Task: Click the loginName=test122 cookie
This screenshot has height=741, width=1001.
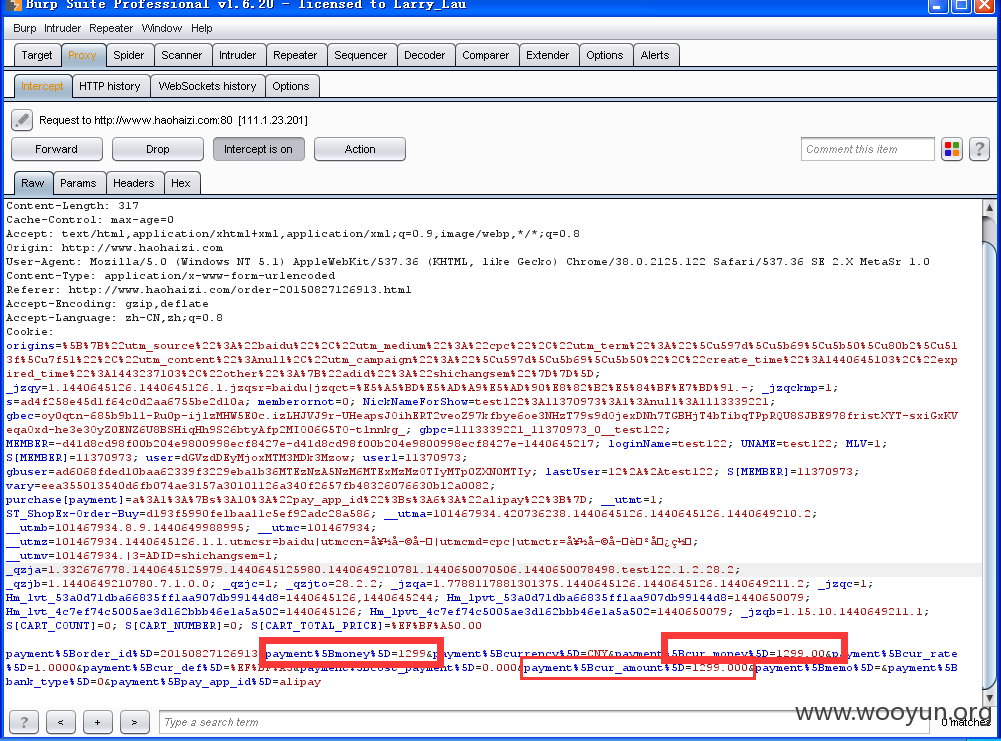Action: click(x=667, y=444)
